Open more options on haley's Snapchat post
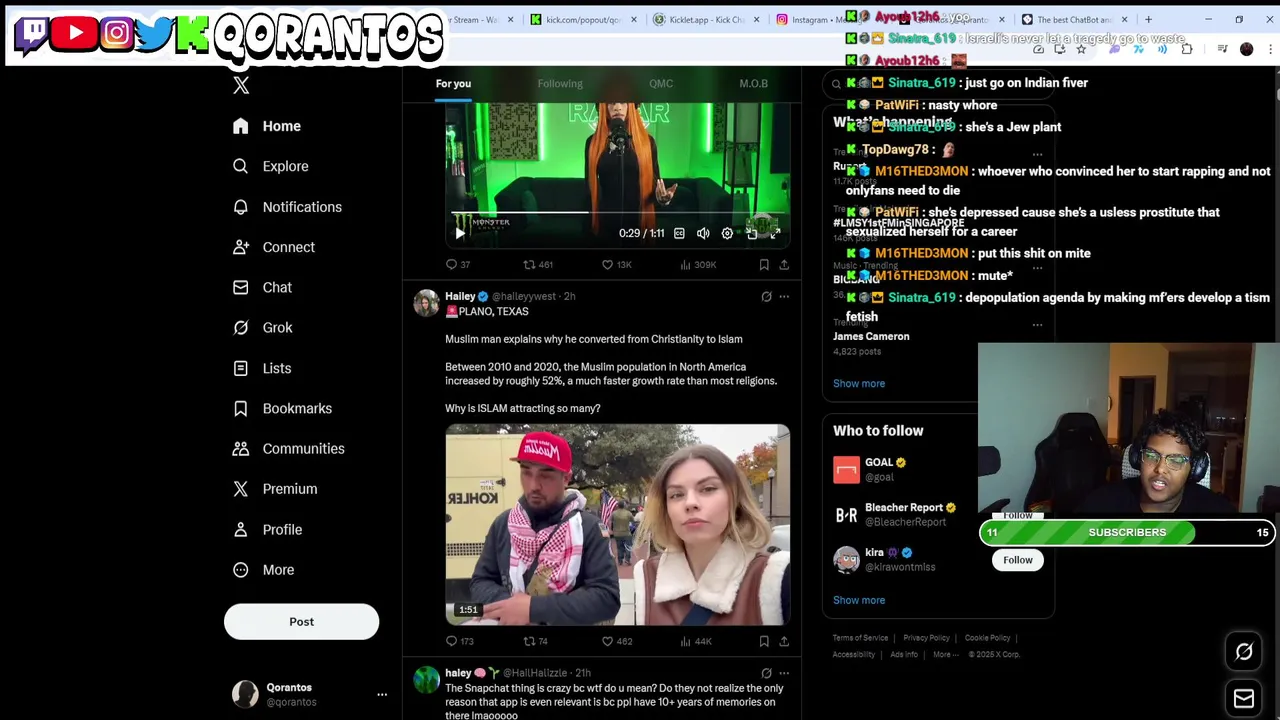 pos(784,673)
